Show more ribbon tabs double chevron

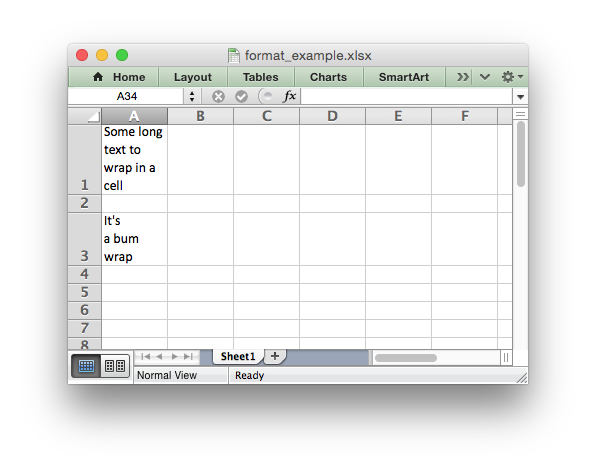point(462,77)
